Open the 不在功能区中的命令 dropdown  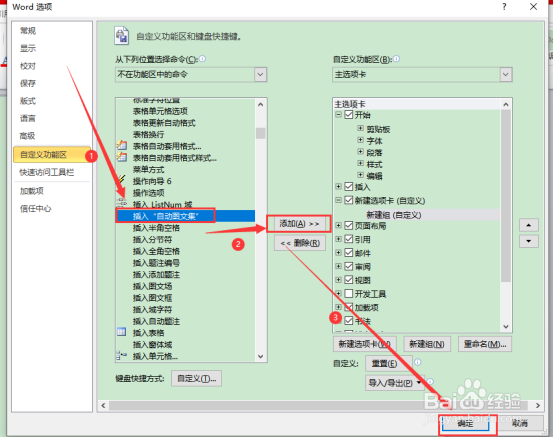click(261, 74)
